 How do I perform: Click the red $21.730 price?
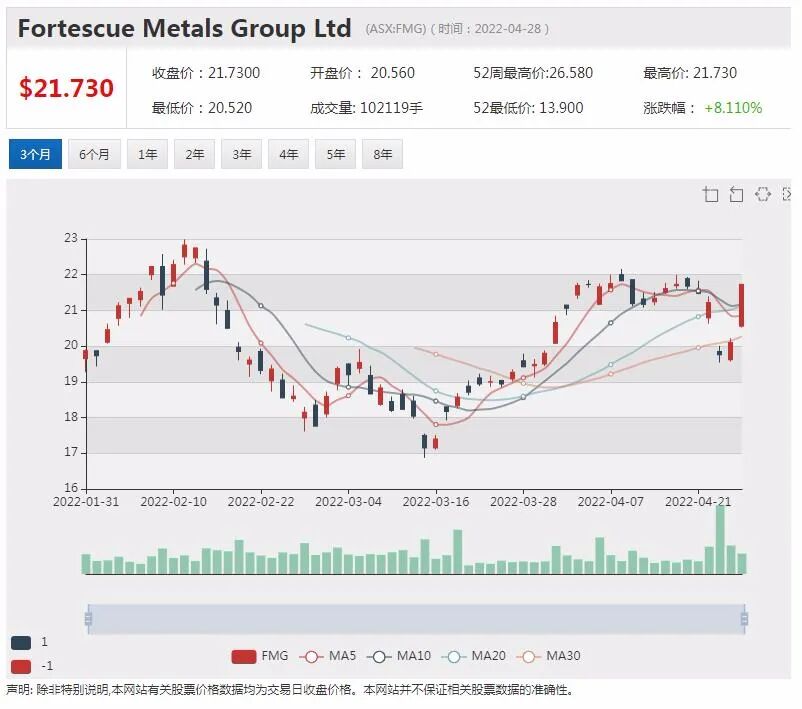(x=66, y=88)
